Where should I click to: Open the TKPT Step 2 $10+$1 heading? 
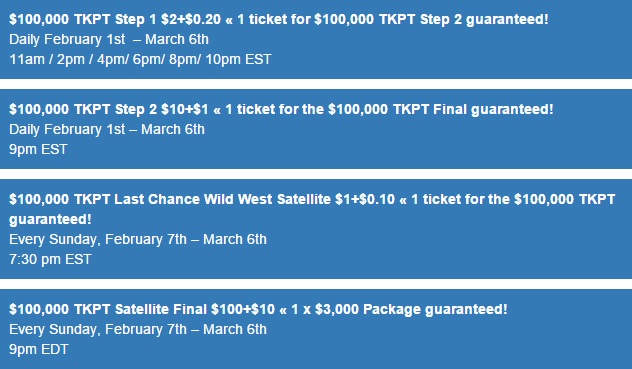(x=281, y=109)
